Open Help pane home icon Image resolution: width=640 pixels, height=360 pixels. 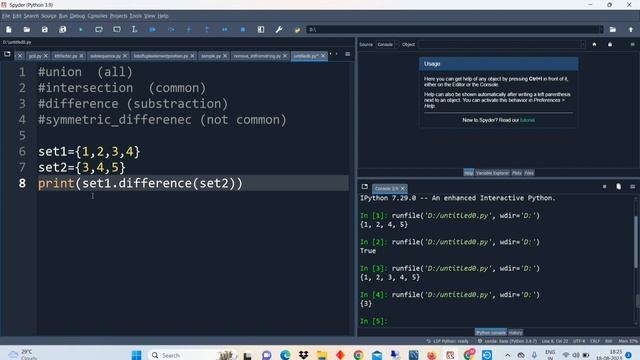coord(594,44)
